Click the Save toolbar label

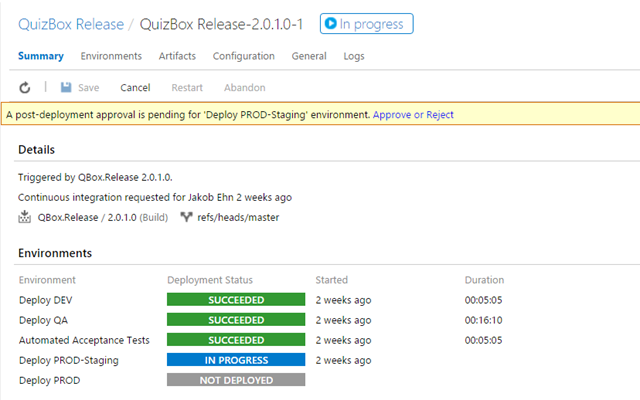click(x=89, y=88)
